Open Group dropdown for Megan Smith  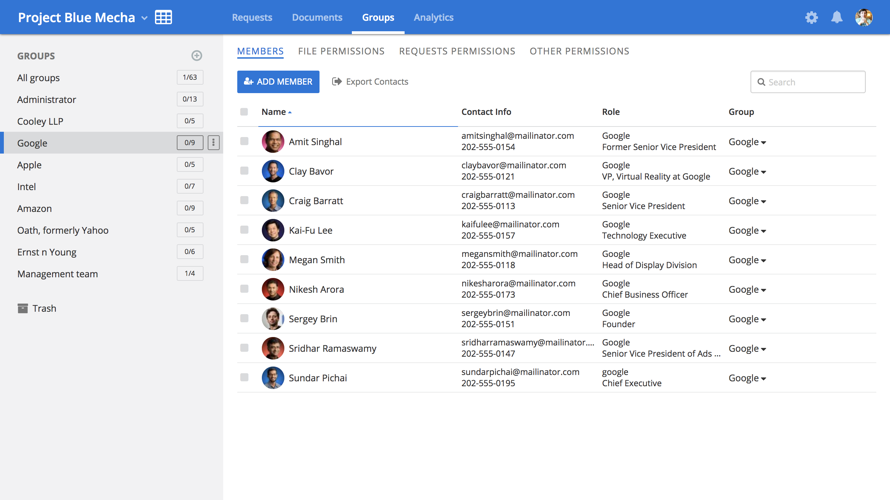point(747,260)
